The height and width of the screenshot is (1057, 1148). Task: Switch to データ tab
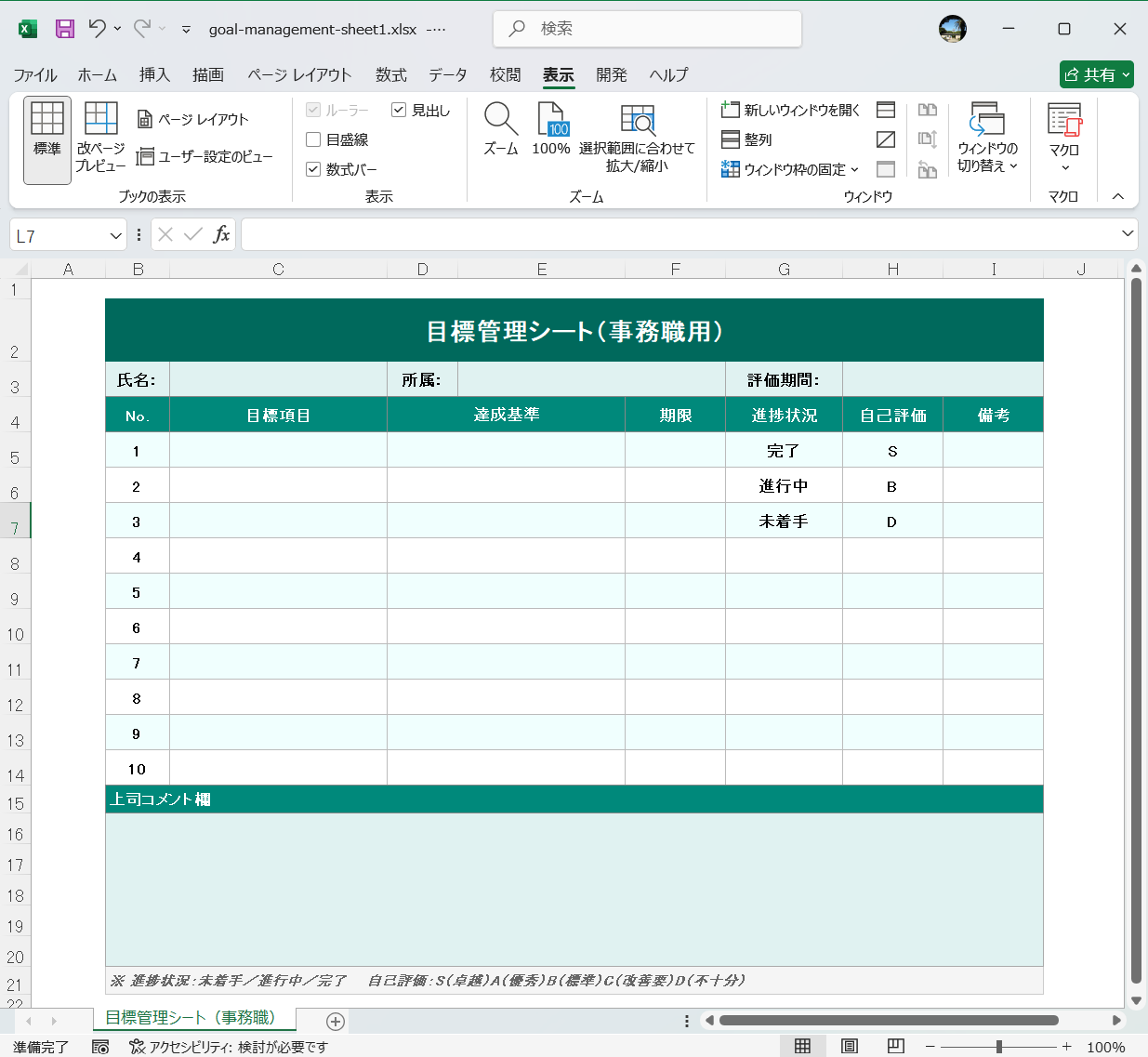click(448, 74)
